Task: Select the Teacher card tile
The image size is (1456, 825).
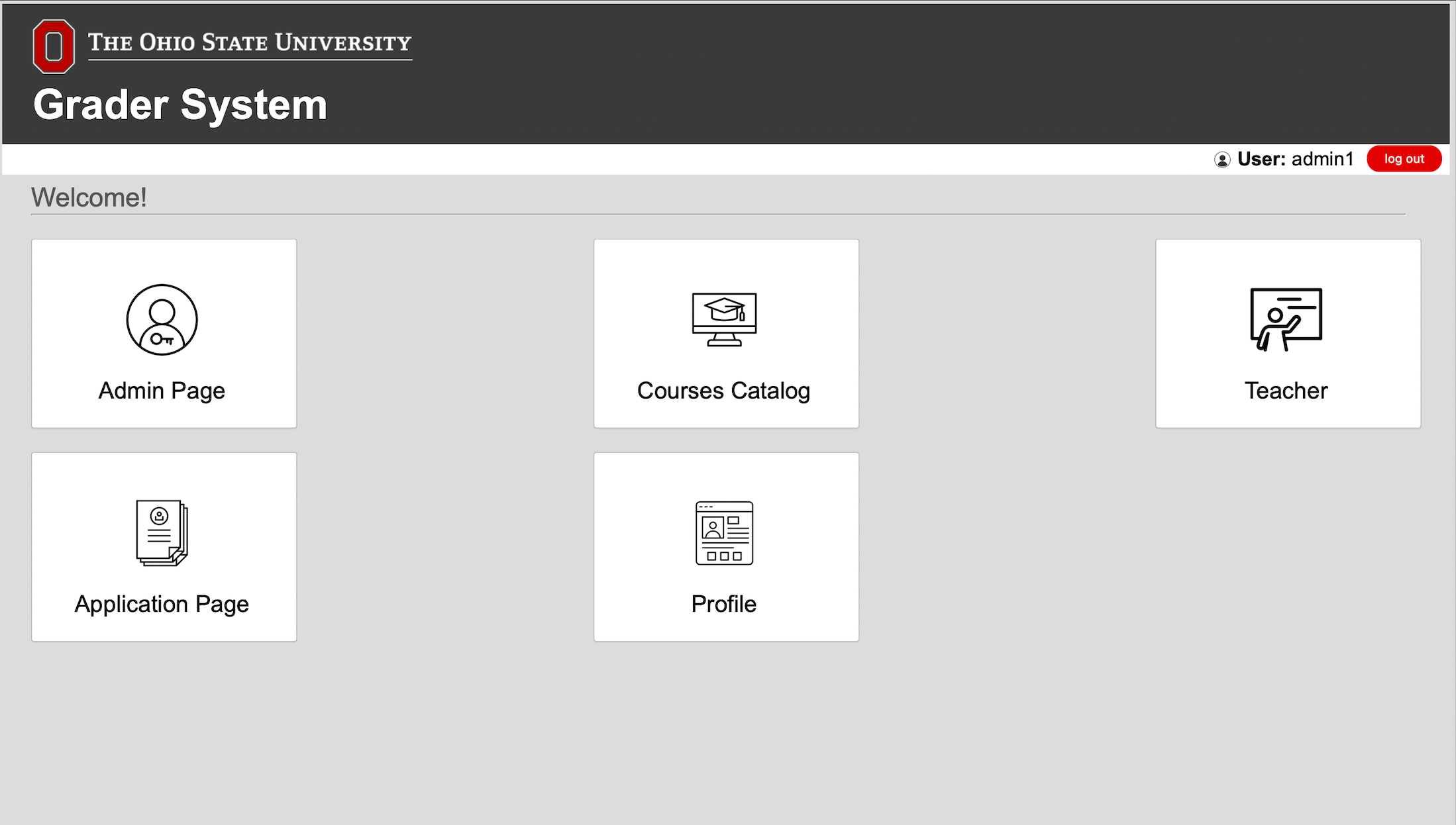Action: click(x=1288, y=334)
